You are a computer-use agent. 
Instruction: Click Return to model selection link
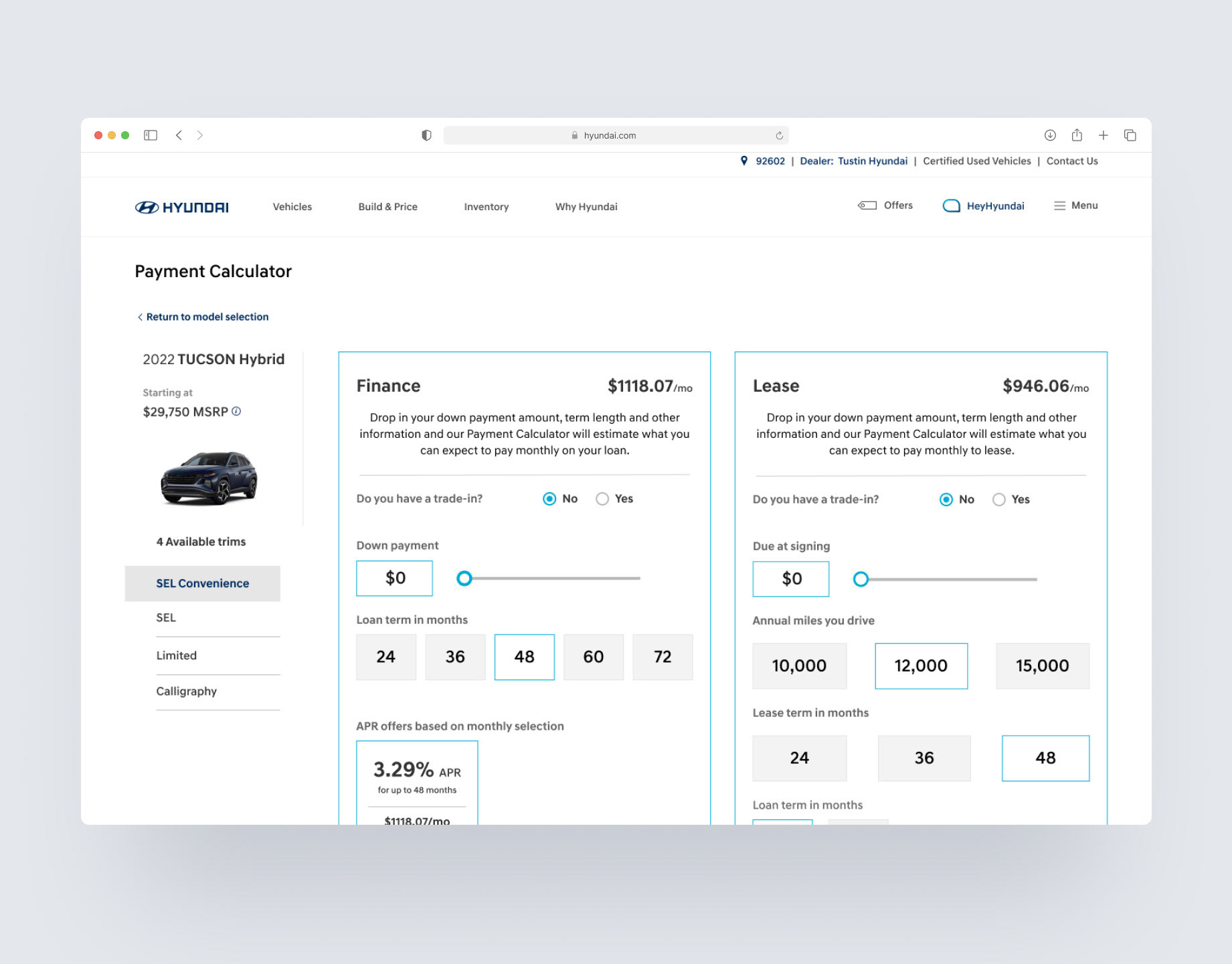(x=207, y=317)
